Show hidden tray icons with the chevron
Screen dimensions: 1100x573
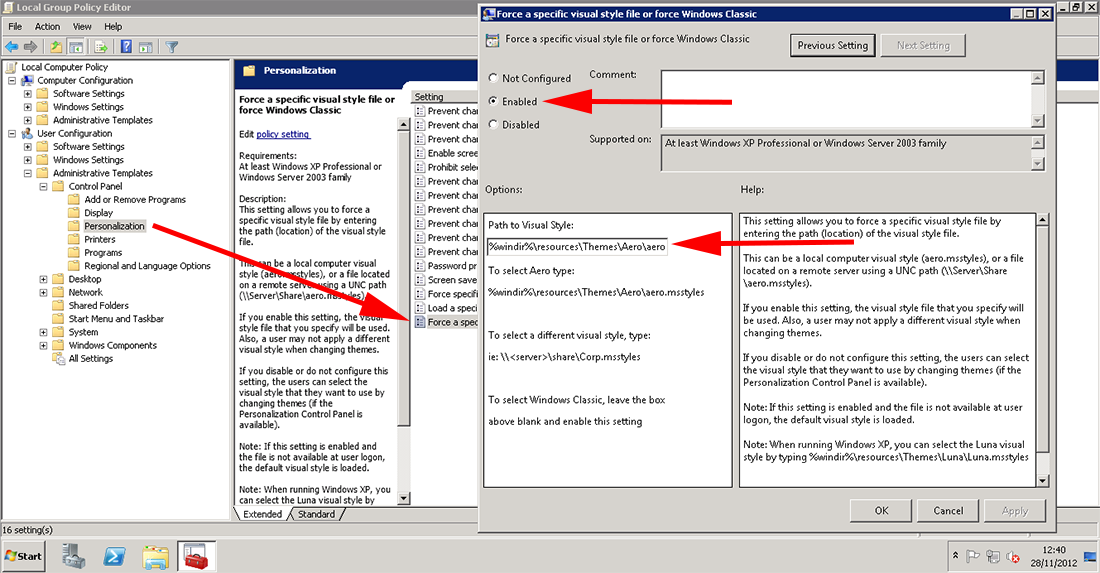(x=955, y=555)
